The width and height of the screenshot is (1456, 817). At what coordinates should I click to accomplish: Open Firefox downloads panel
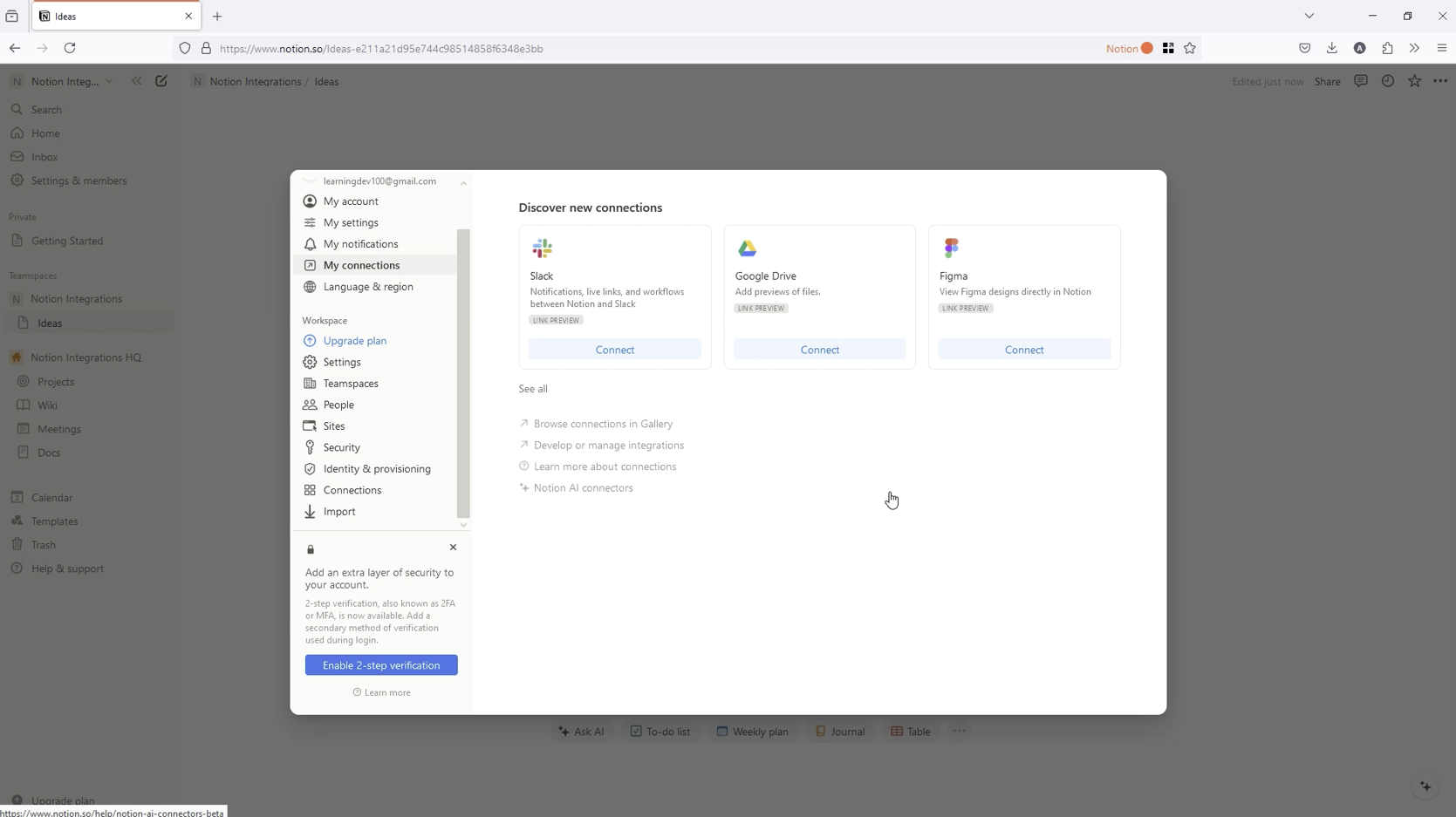[x=1332, y=49]
